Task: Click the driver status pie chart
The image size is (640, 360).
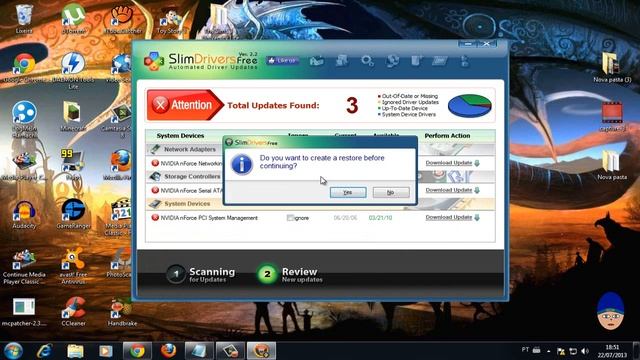Action: [x=469, y=106]
